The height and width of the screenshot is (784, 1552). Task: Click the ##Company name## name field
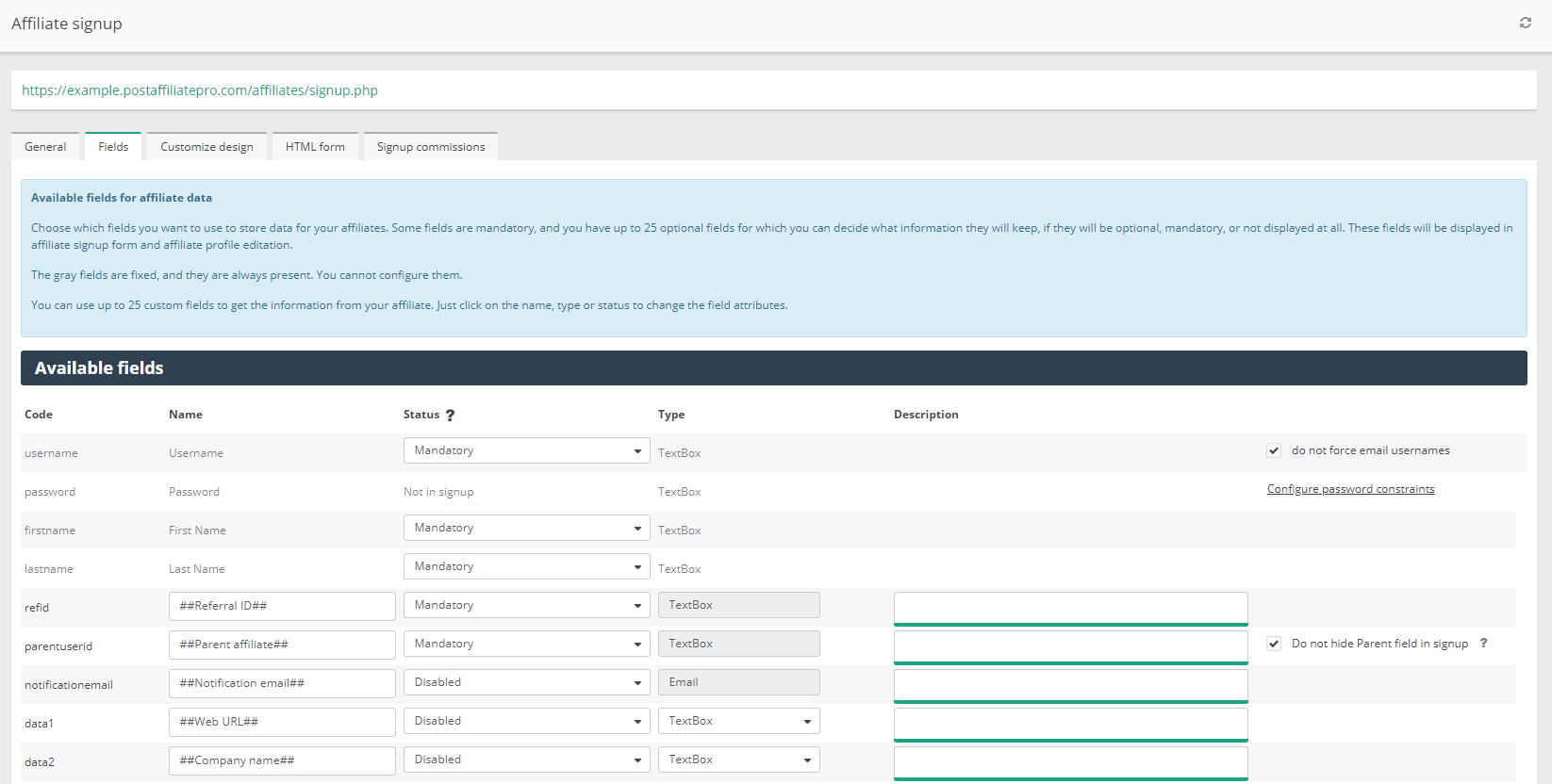point(282,760)
